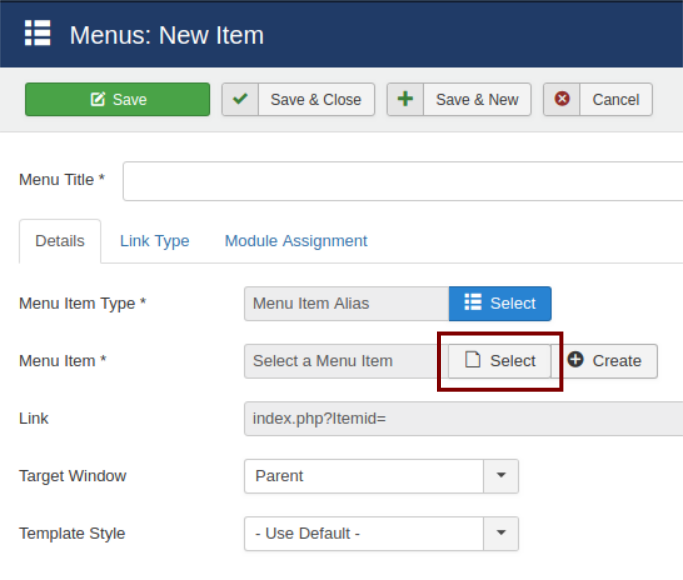Screen dimensions: 683x580
Task: Click the Link field containing index.php?Itemid=
Action: [462, 419]
